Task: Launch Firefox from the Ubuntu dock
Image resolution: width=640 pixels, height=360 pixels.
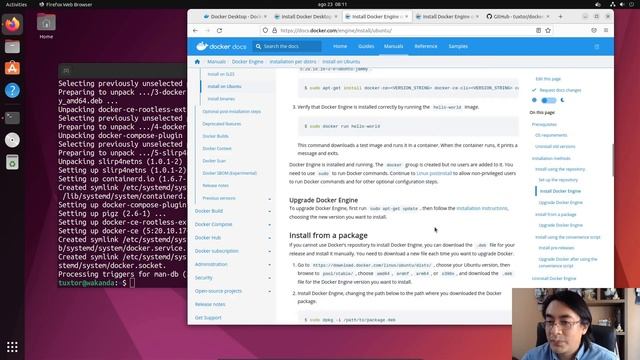Action: tap(12, 24)
